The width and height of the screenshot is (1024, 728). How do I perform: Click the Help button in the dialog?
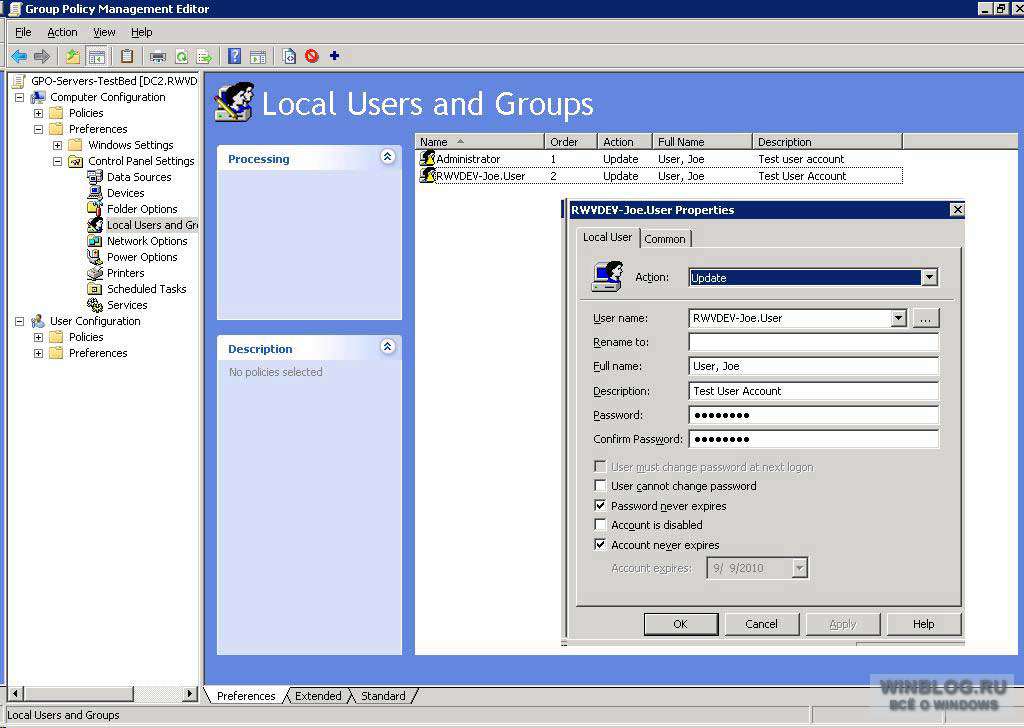pos(923,624)
